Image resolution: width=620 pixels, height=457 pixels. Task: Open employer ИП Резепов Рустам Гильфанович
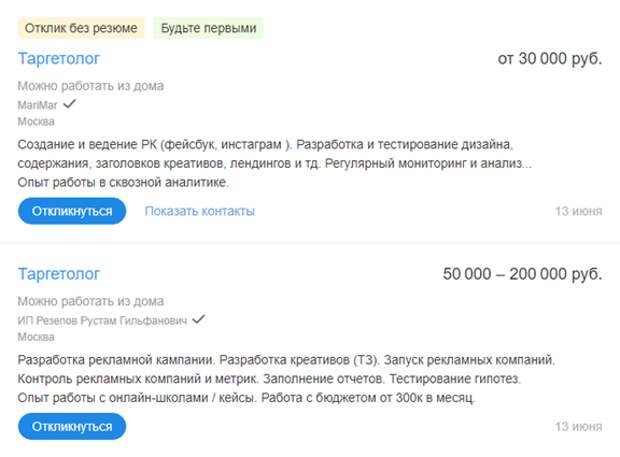point(101,321)
